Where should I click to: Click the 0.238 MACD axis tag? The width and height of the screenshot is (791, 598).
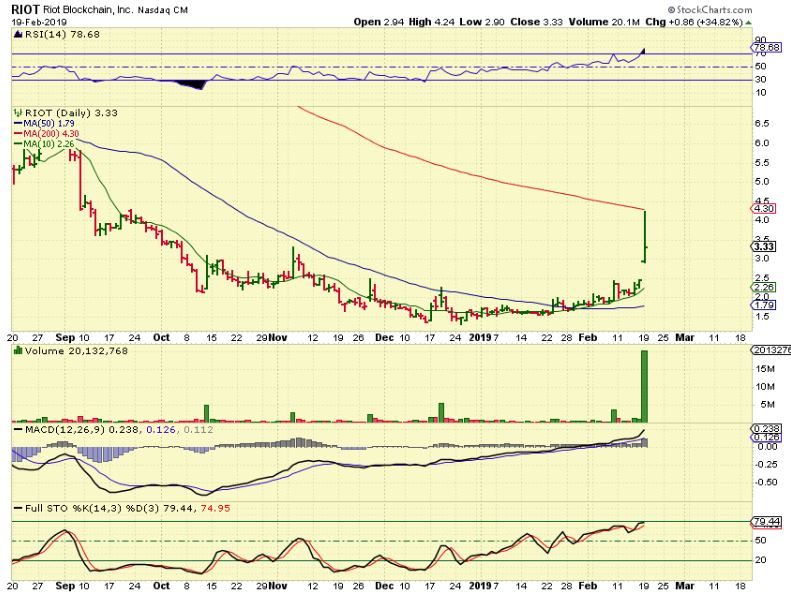click(x=766, y=428)
